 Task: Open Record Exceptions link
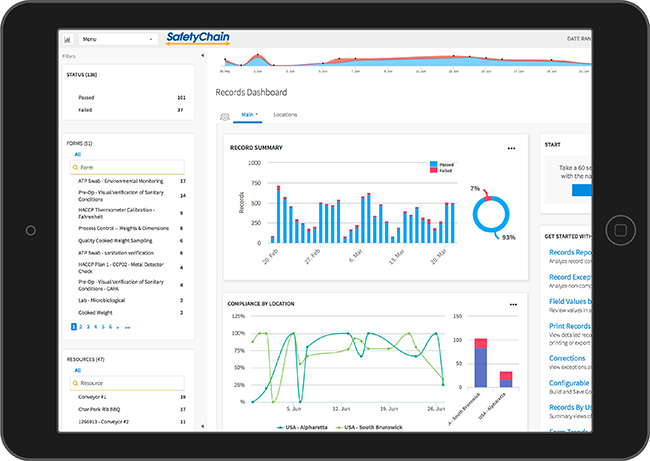(x=570, y=277)
